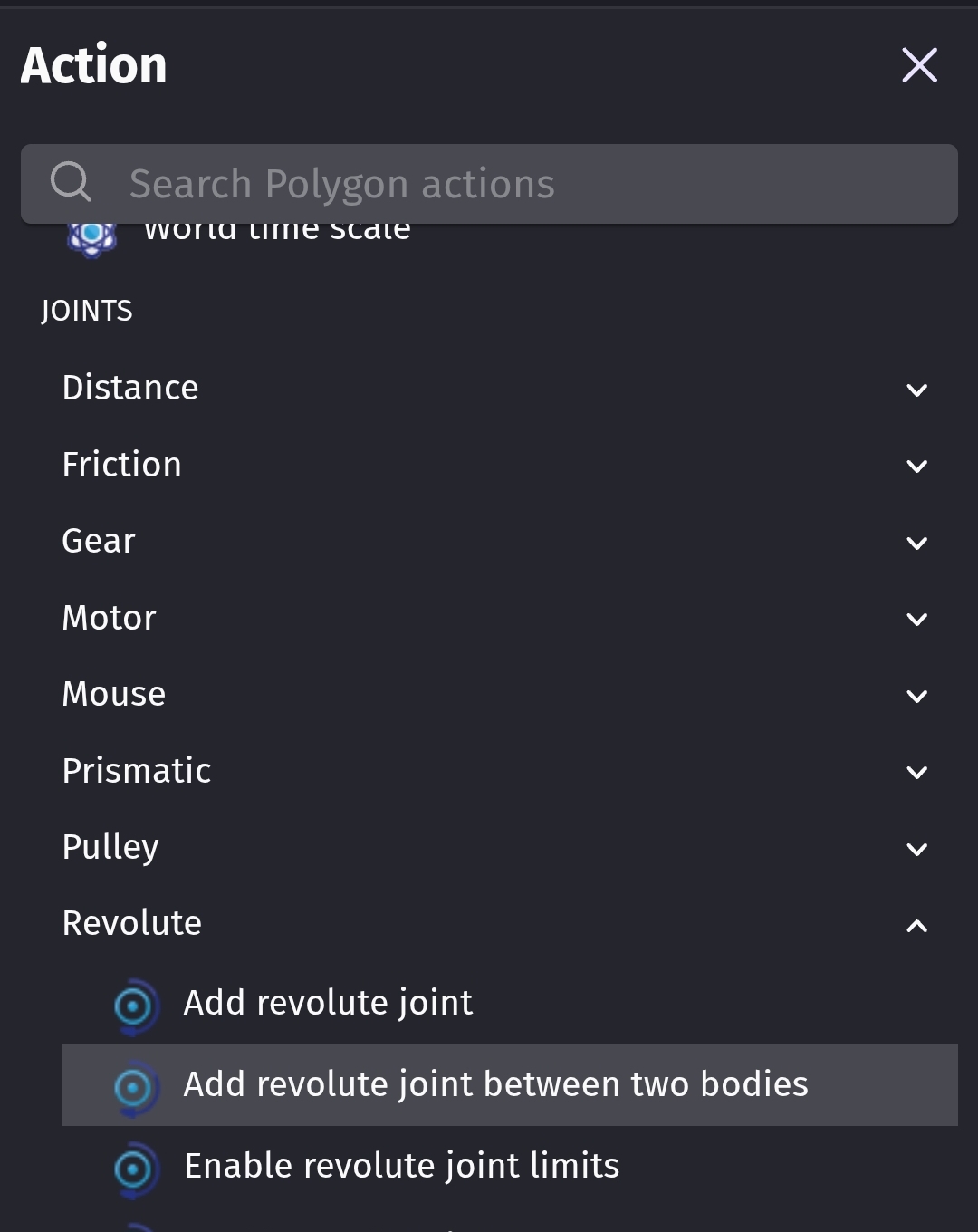
Task: Click the world time scale icon
Action: tap(91, 236)
